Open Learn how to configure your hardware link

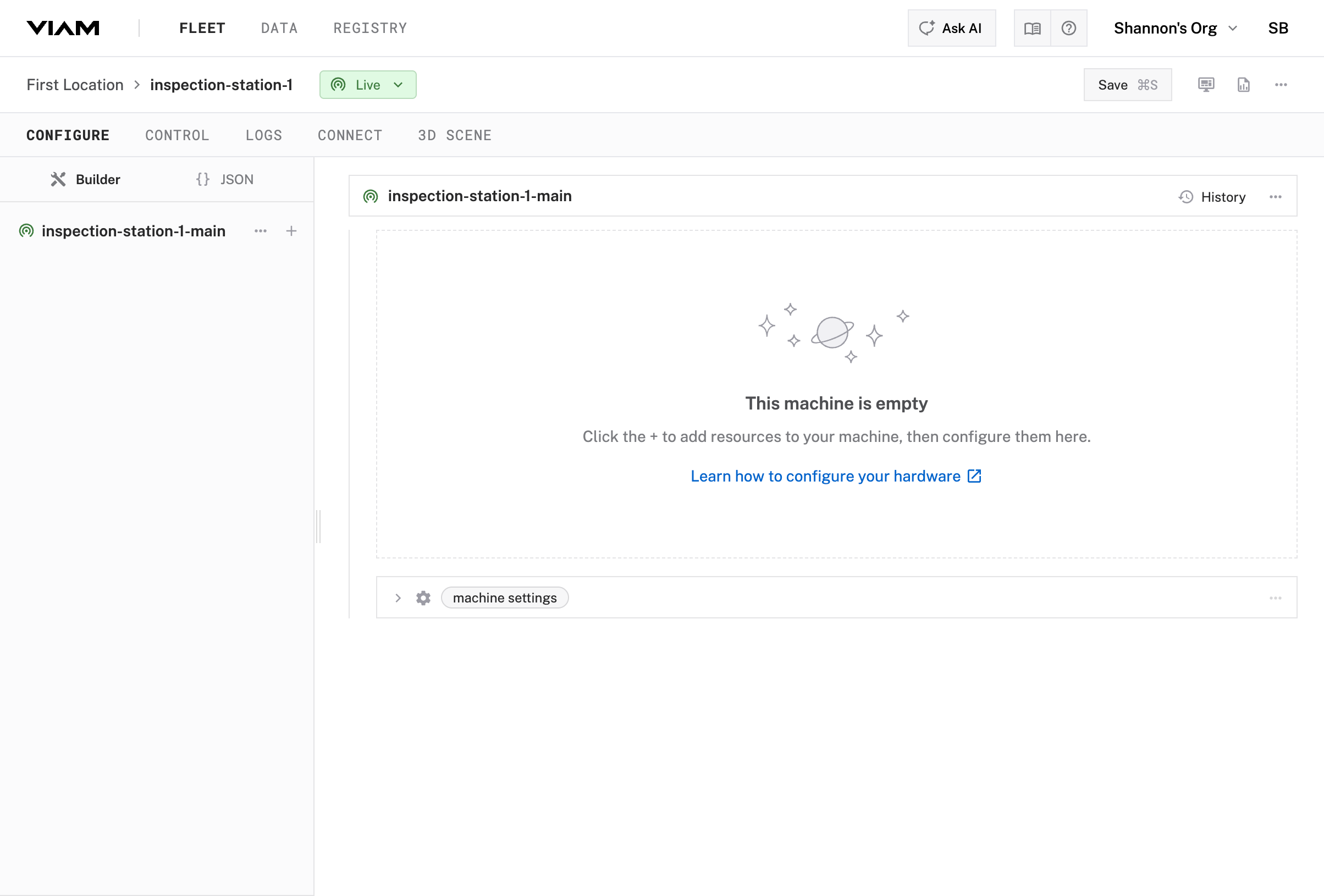click(x=835, y=475)
